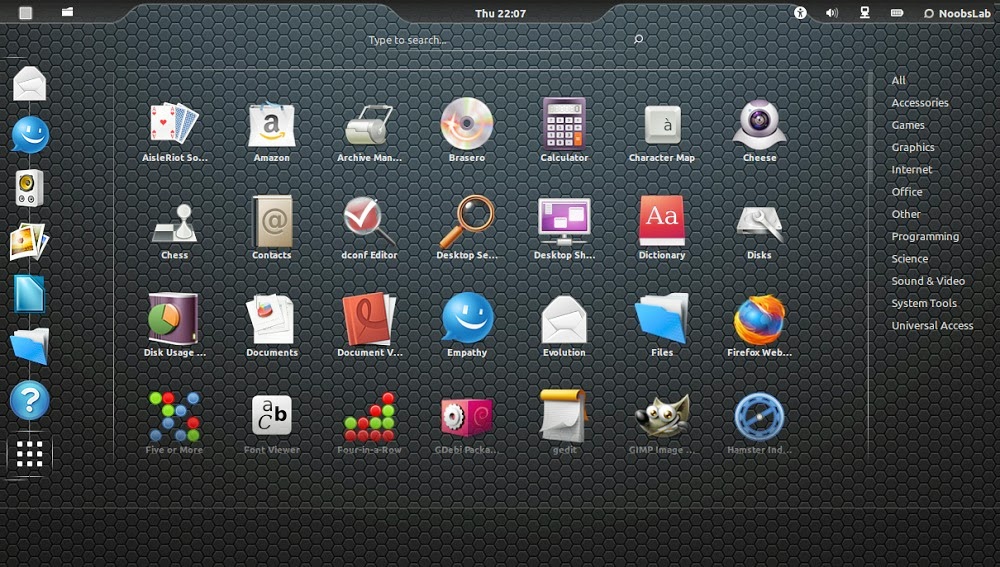The height and width of the screenshot is (567, 1000).
Task: Open the photo viewer in dash
Action: pyautogui.click(x=29, y=242)
